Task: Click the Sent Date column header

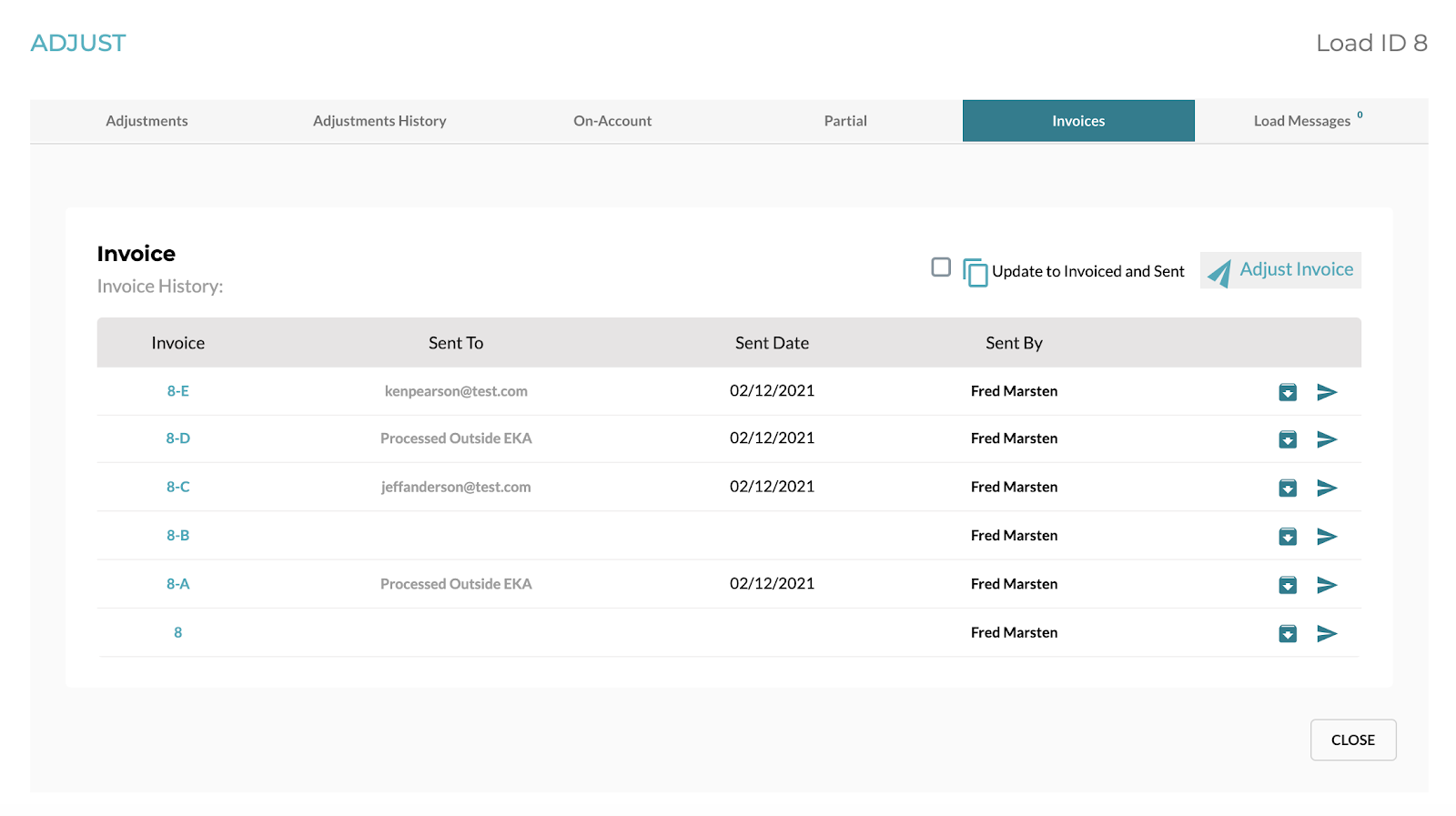Action: 772,343
